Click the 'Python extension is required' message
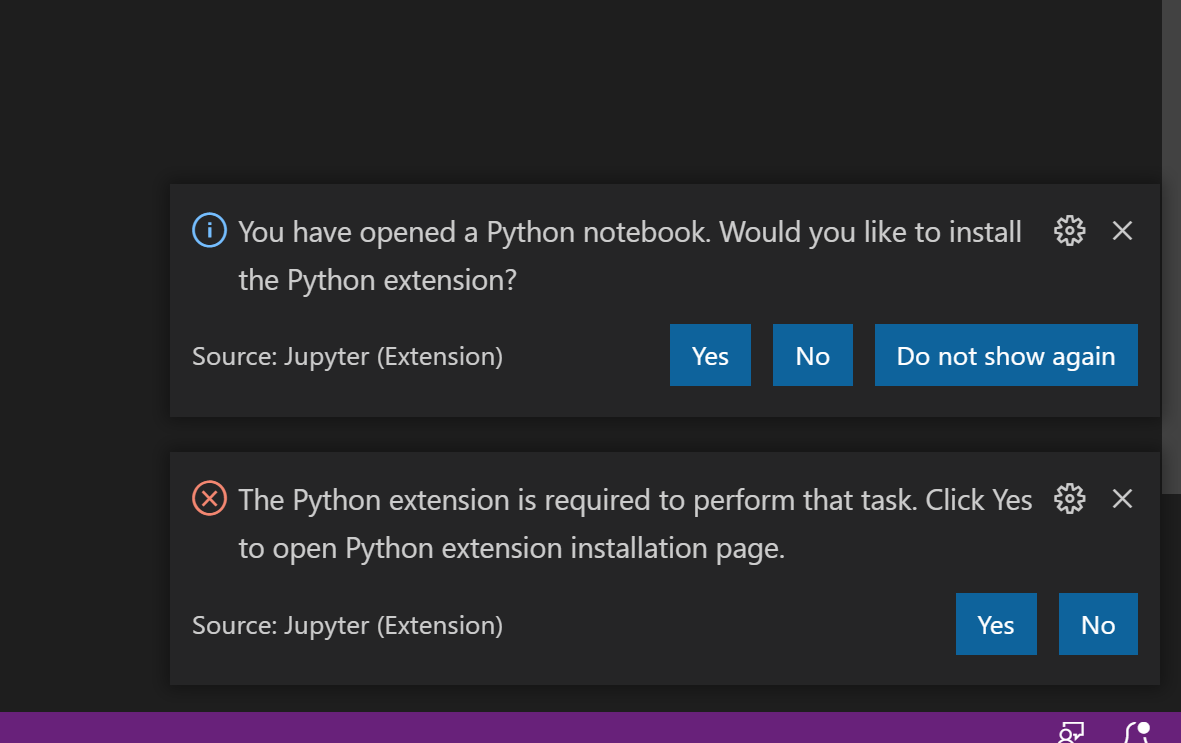The image size is (1181, 743). [x=635, y=524]
